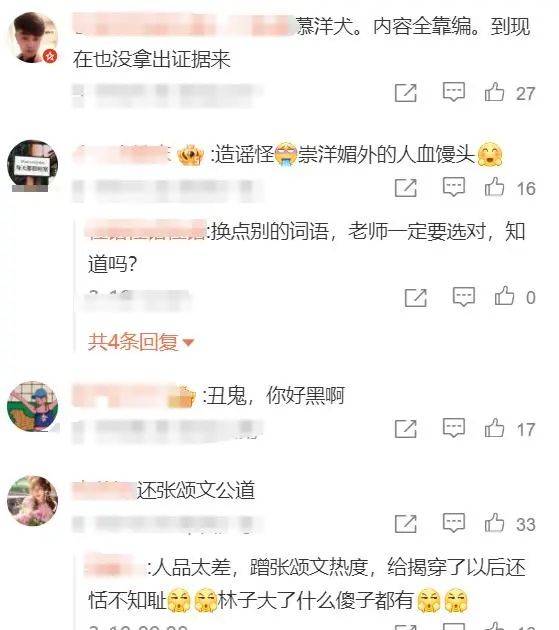This screenshot has width=559, height=630.
Task: Share the comment about 慕洋犬
Action: [405, 93]
